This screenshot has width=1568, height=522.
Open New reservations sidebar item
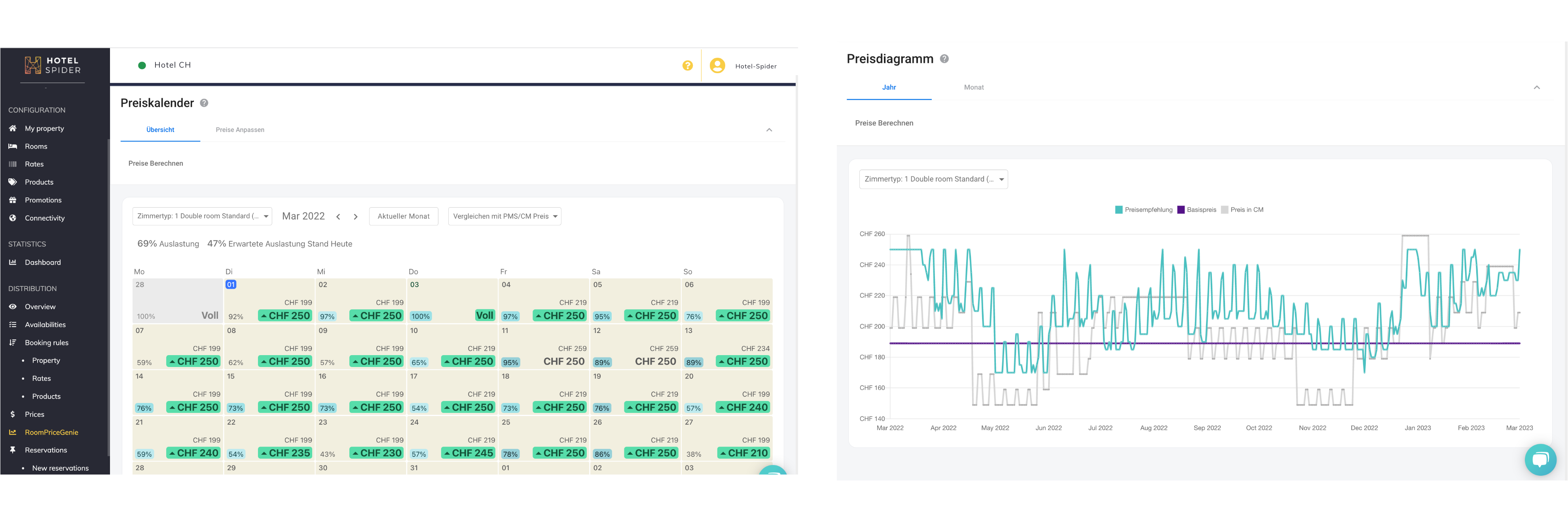click(60, 469)
